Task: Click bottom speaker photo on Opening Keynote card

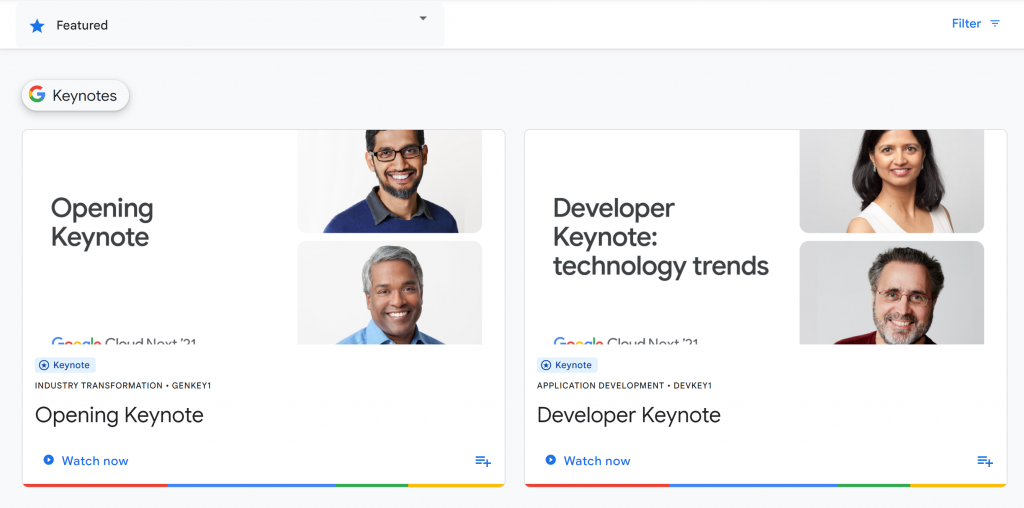Action: (x=390, y=293)
